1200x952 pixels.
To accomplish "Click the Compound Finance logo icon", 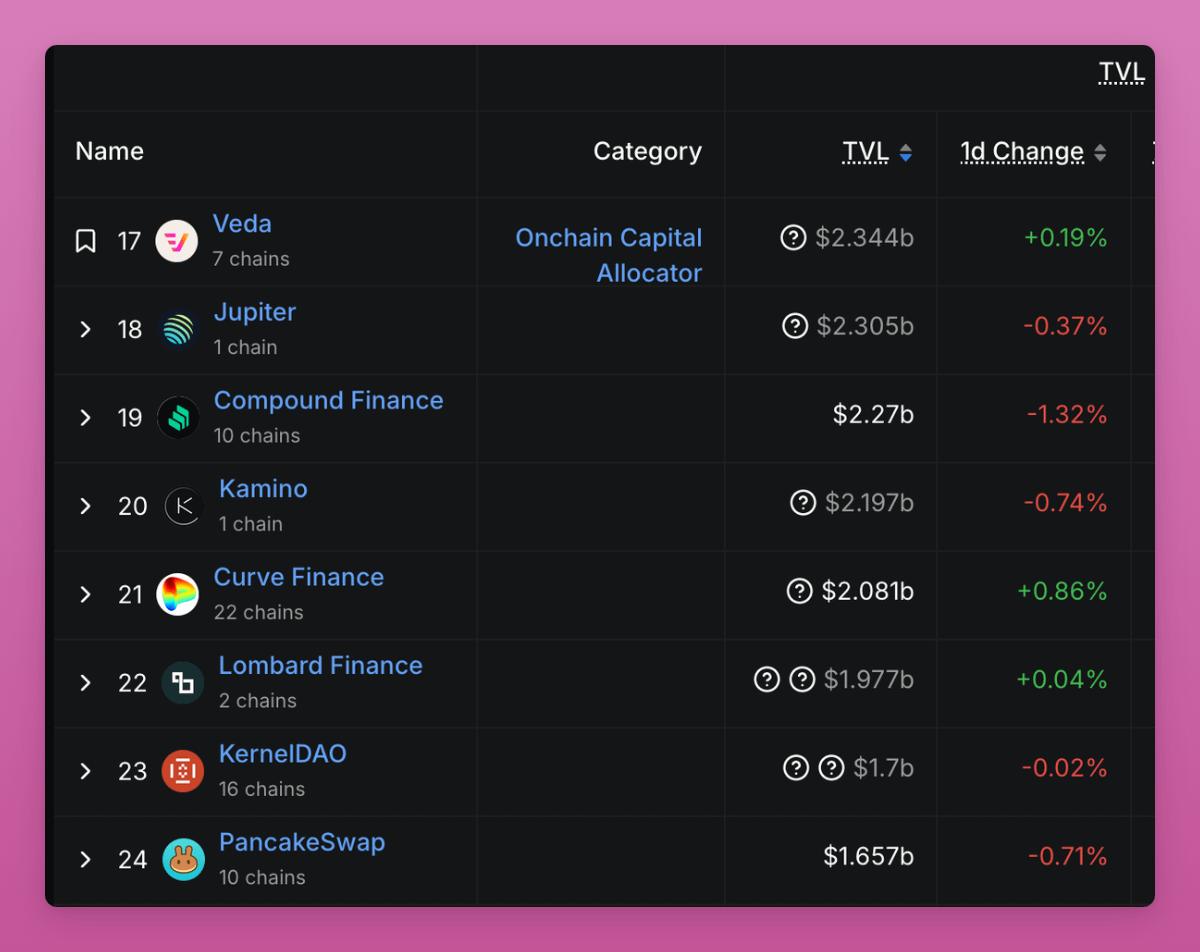I will point(178,417).
